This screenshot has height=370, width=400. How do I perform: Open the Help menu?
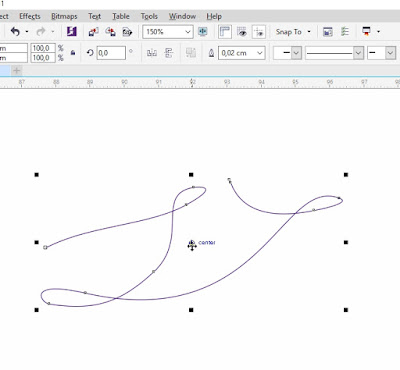coord(214,16)
